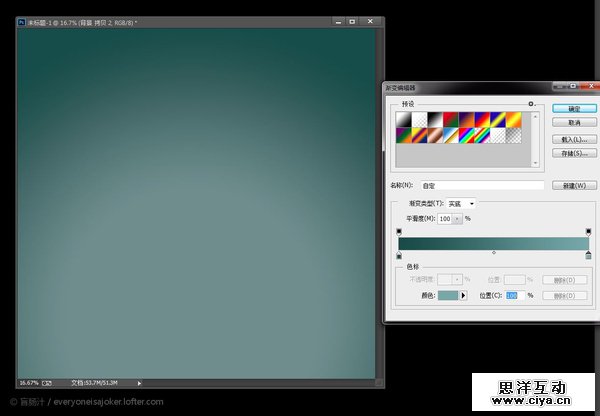The width and height of the screenshot is (600, 416).
Task: Click the 载入(L)... load button
Action: (574, 139)
